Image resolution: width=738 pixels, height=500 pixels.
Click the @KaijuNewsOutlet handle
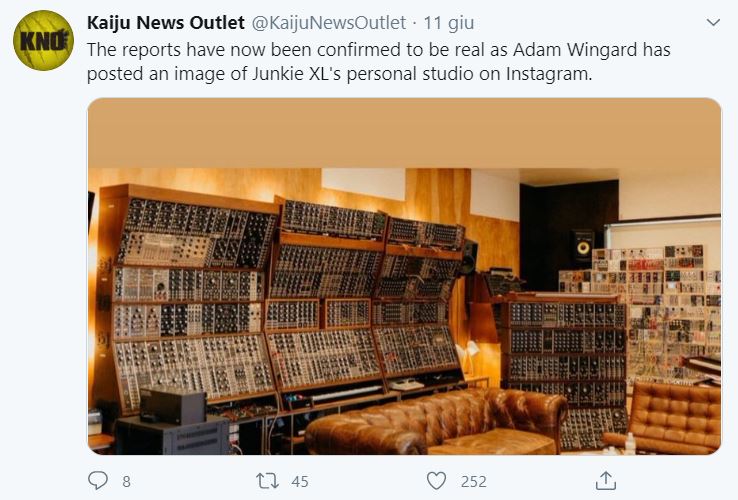pos(329,23)
